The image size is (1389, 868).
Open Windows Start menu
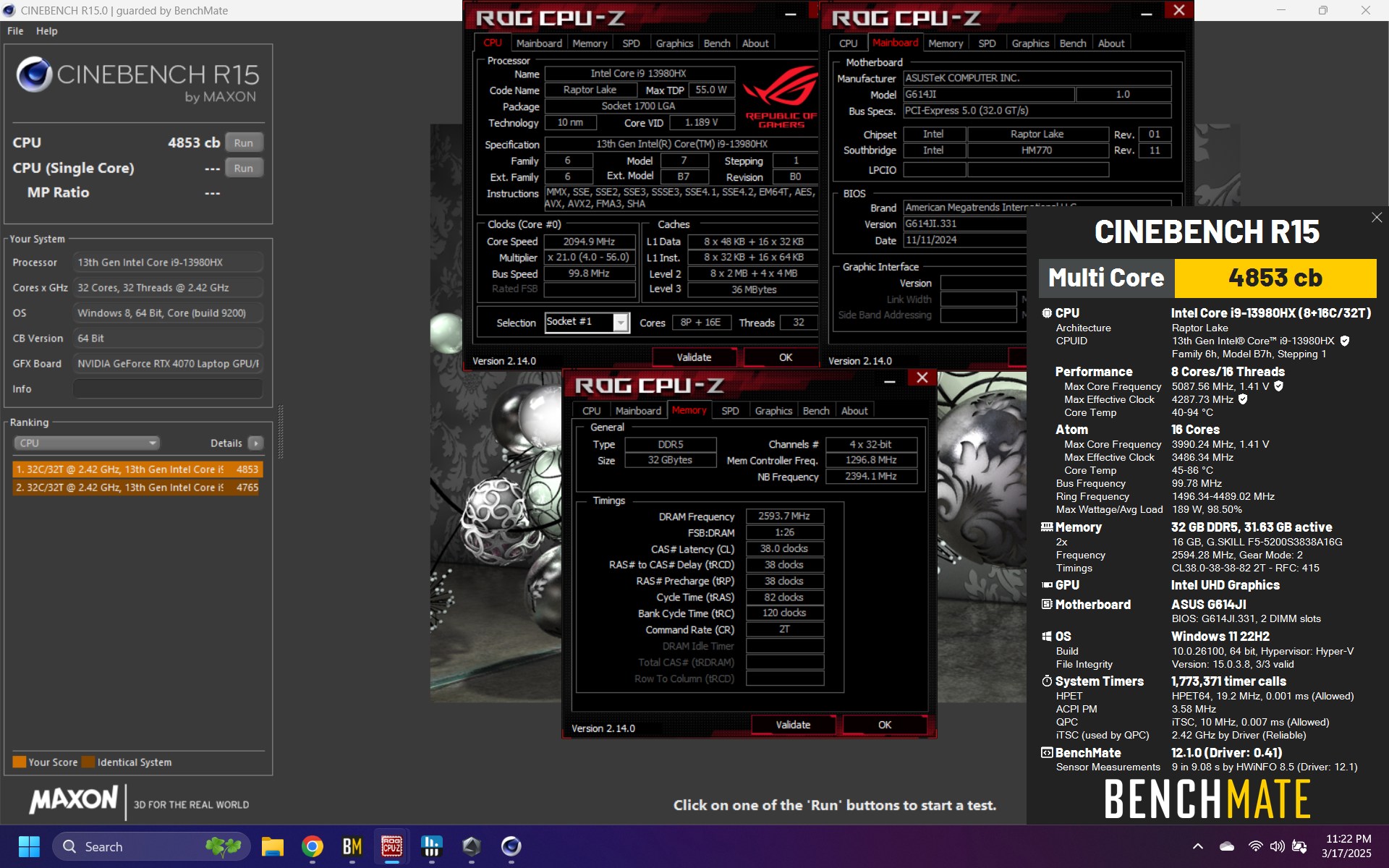point(29,846)
